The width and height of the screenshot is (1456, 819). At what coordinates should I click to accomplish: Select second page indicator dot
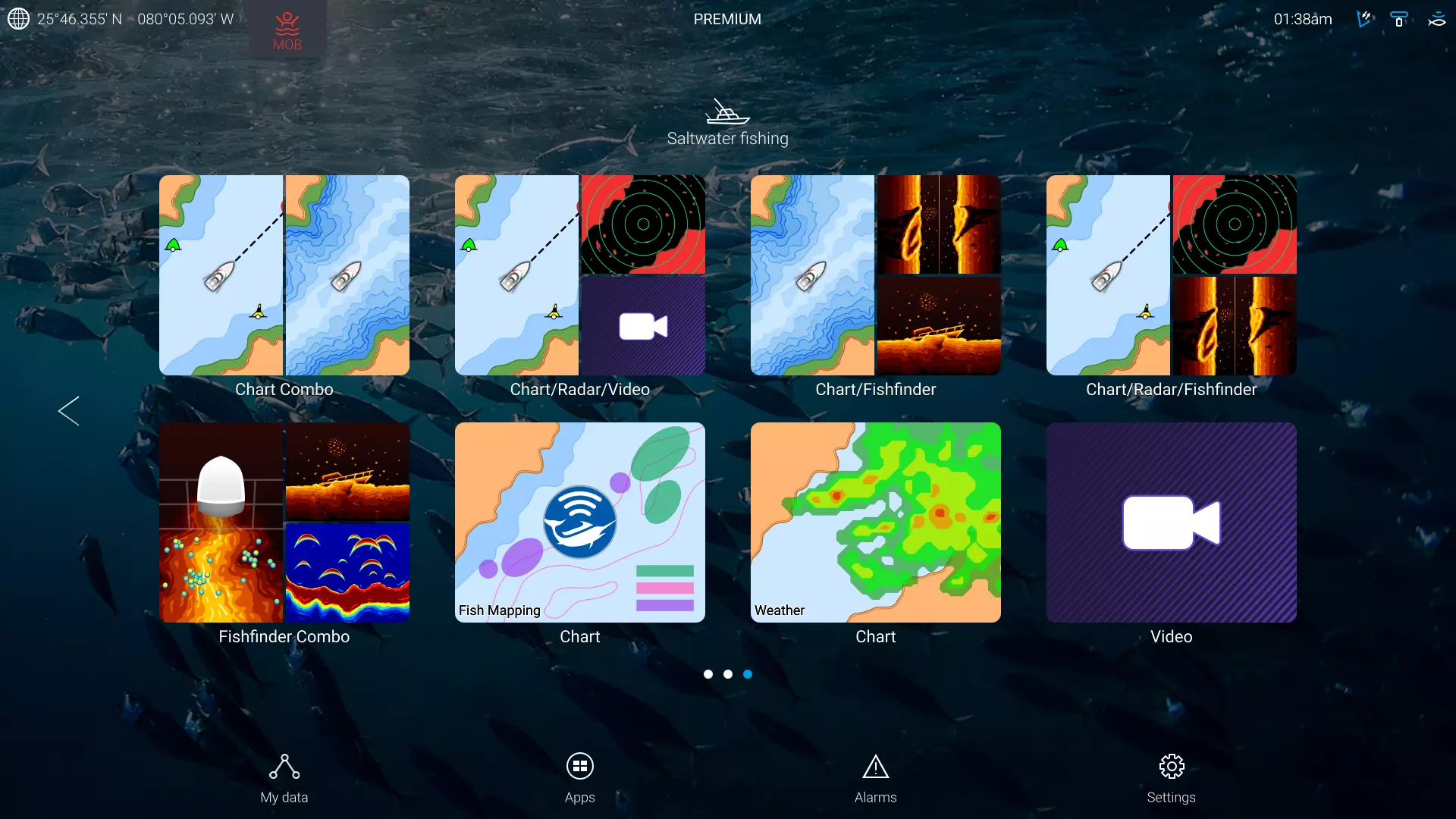[728, 674]
